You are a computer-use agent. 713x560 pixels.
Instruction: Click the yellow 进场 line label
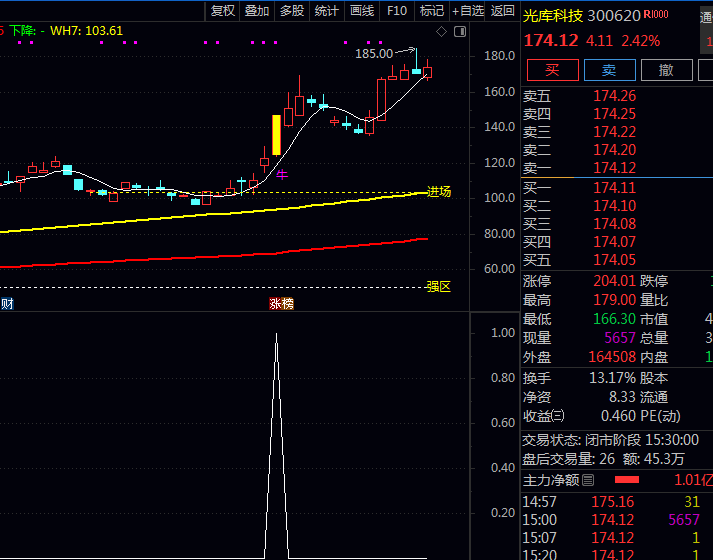(x=439, y=192)
